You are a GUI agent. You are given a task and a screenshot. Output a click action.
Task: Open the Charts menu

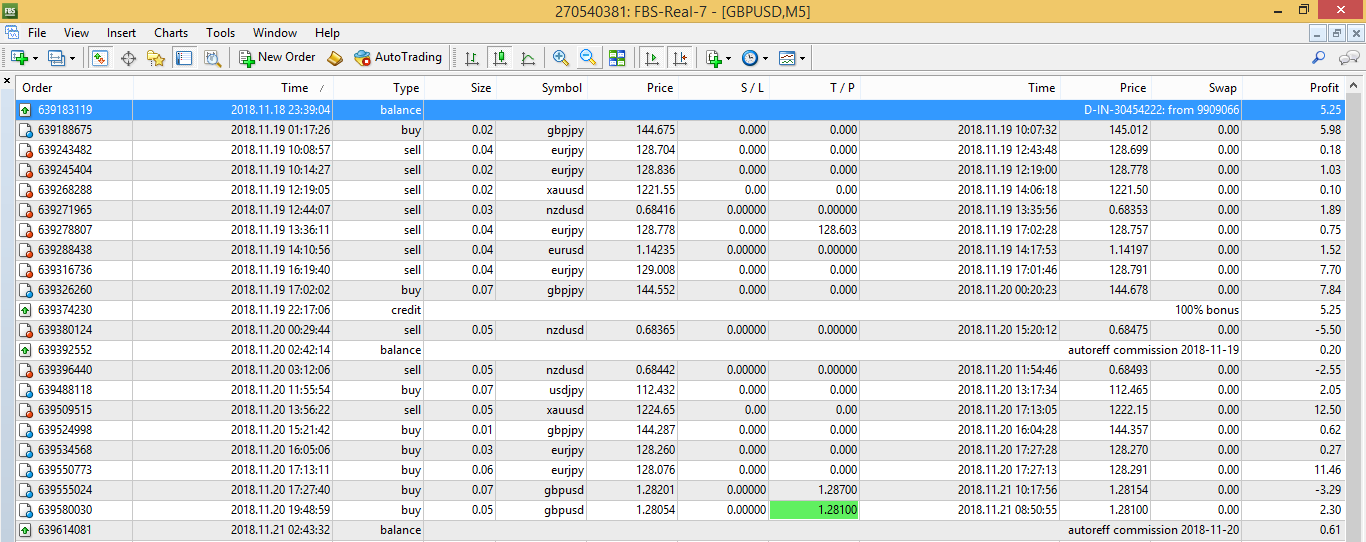click(171, 33)
